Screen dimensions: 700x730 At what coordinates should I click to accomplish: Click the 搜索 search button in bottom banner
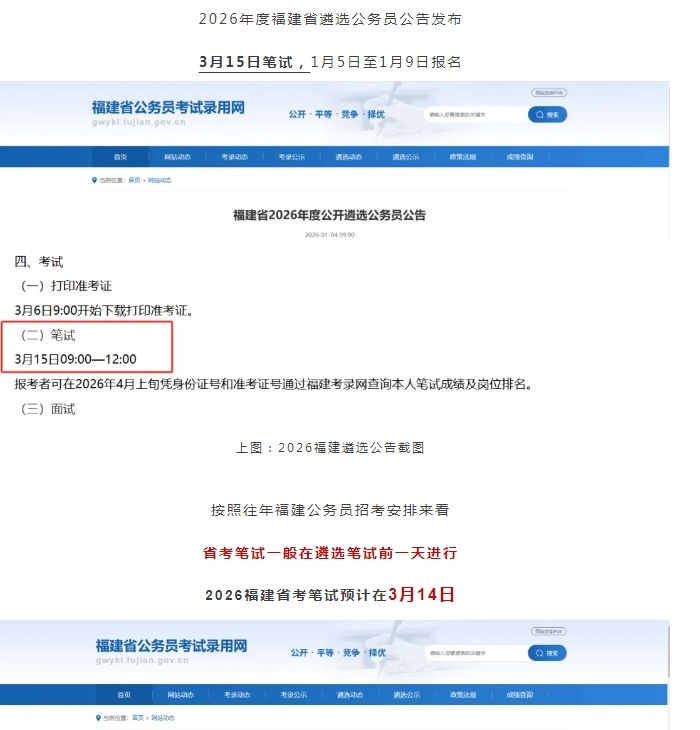coord(547,653)
